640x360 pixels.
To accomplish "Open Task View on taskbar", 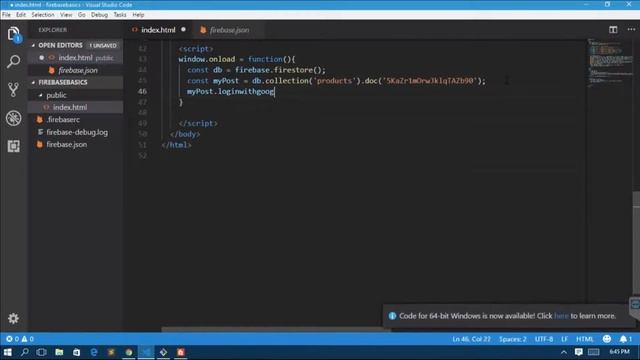I will point(42,352).
